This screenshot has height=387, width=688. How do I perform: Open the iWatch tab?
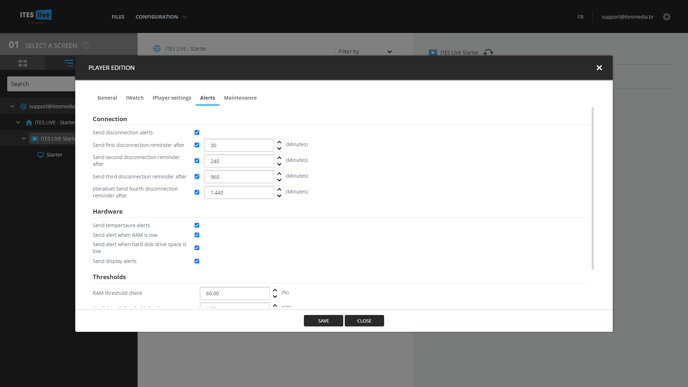(x=135, y=98)
